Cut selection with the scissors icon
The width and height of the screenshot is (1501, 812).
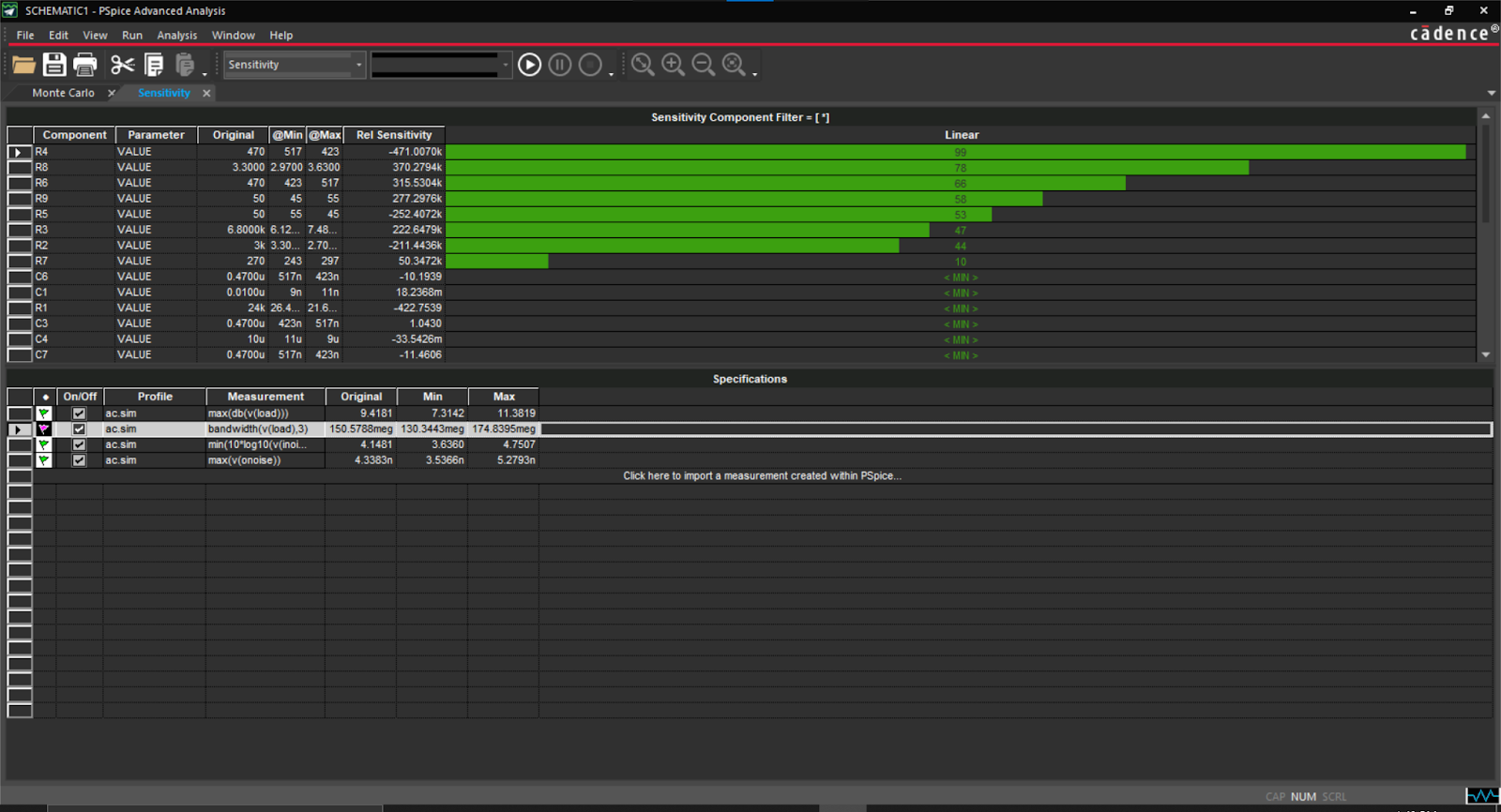click(x=122, y=65)
